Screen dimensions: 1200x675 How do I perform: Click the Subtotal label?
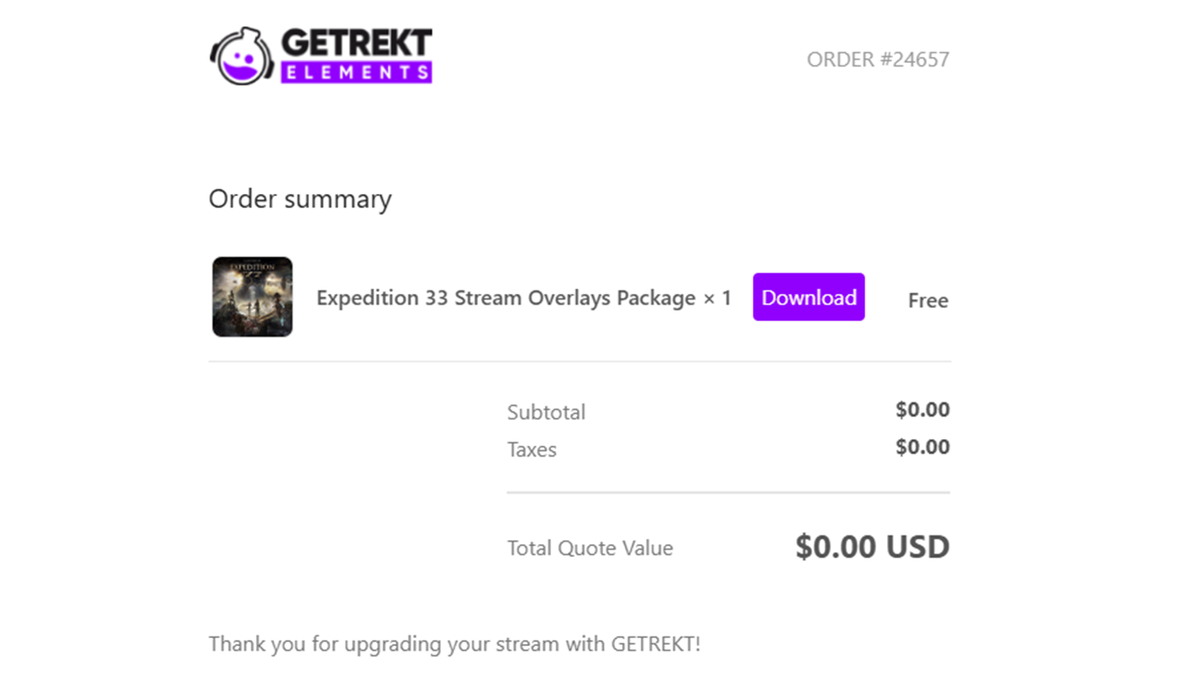(546, 412)
